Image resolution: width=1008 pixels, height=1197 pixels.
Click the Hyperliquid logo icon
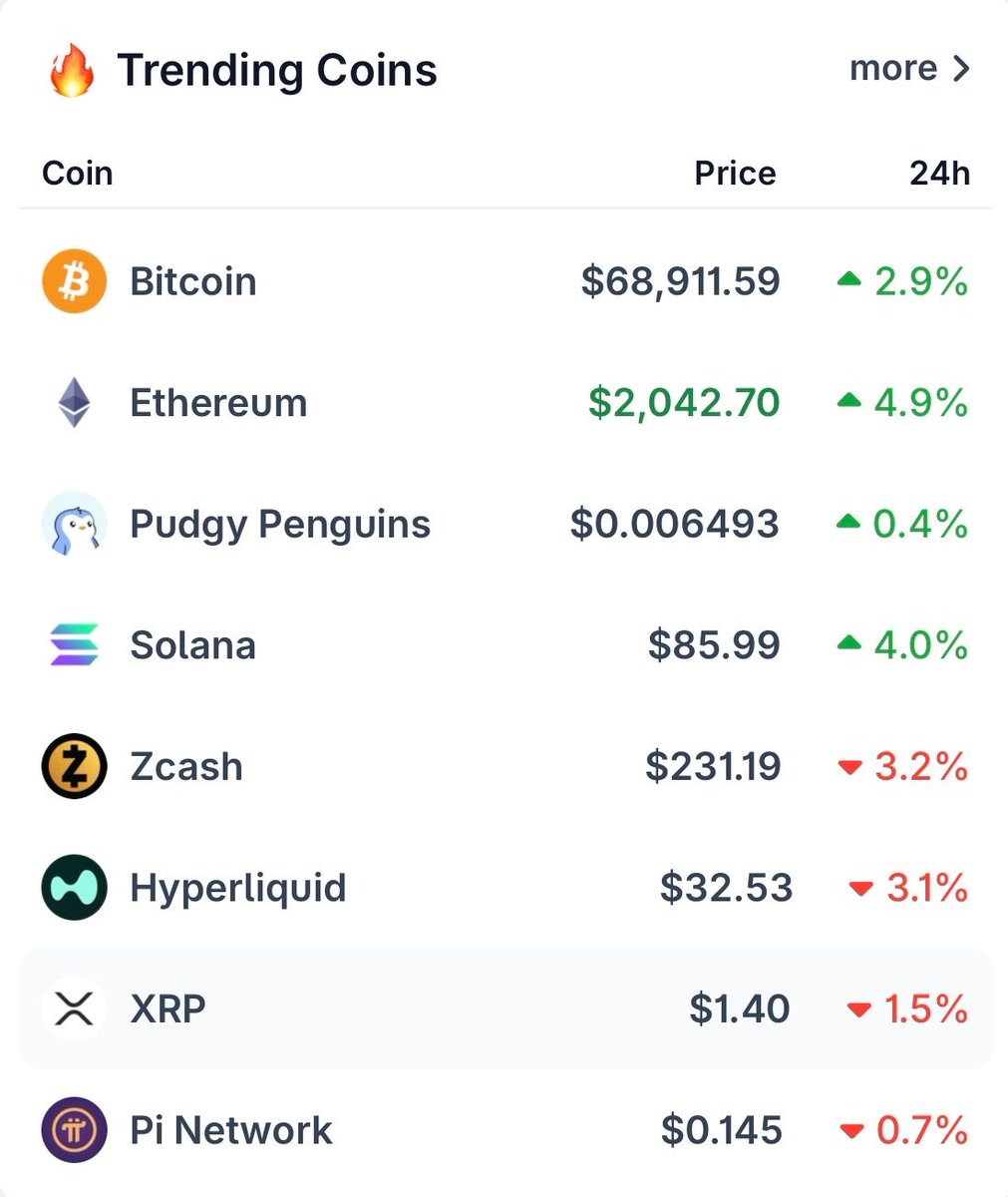tap(74, 888)
